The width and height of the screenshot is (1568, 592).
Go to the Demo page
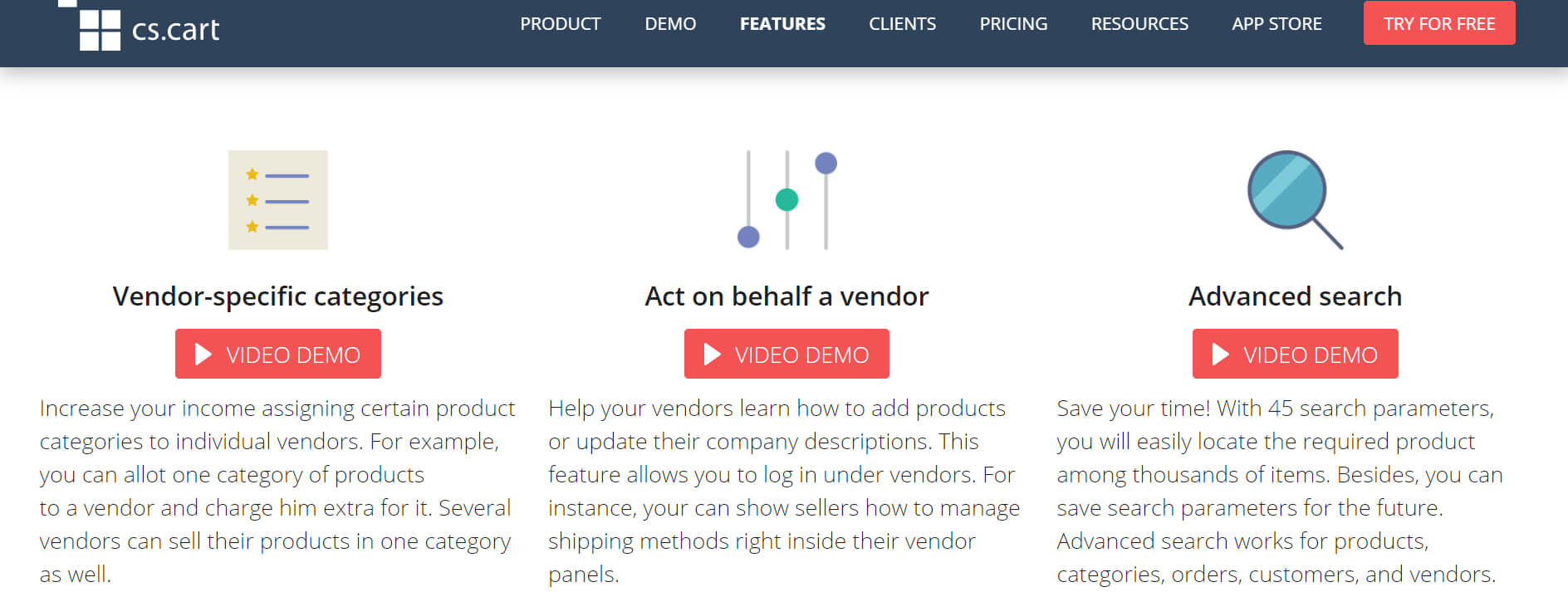(670, 24)
